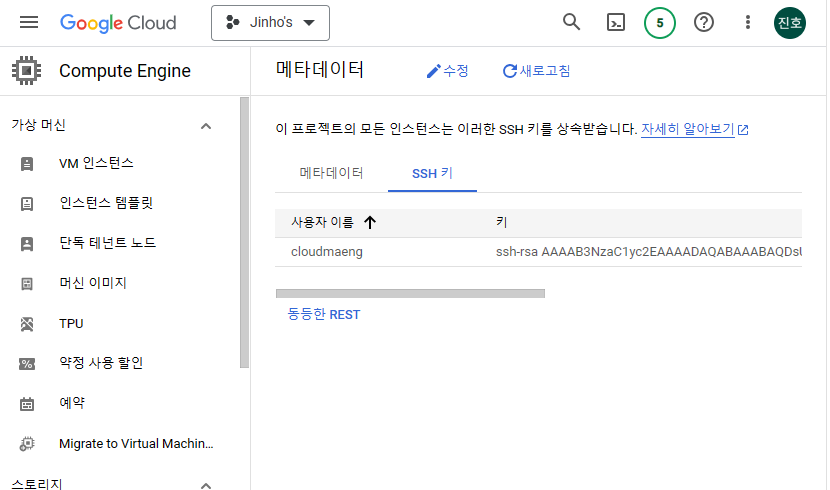Switch to the 메타데이터 tab
The width and height of the screenshot is (830, 490).
pos(331,173)
